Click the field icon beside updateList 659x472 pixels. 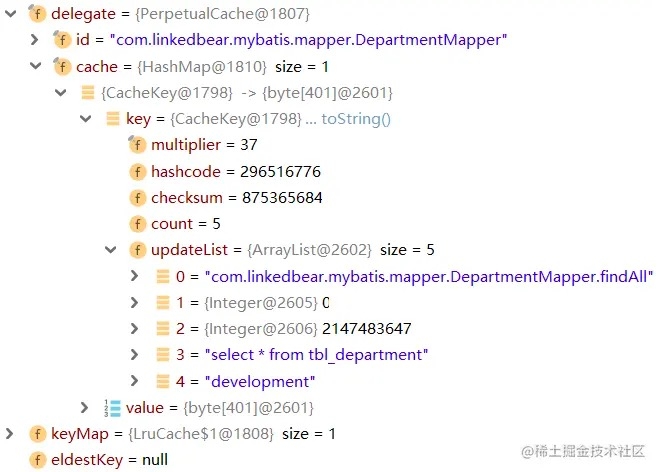(x=137, y=249)
